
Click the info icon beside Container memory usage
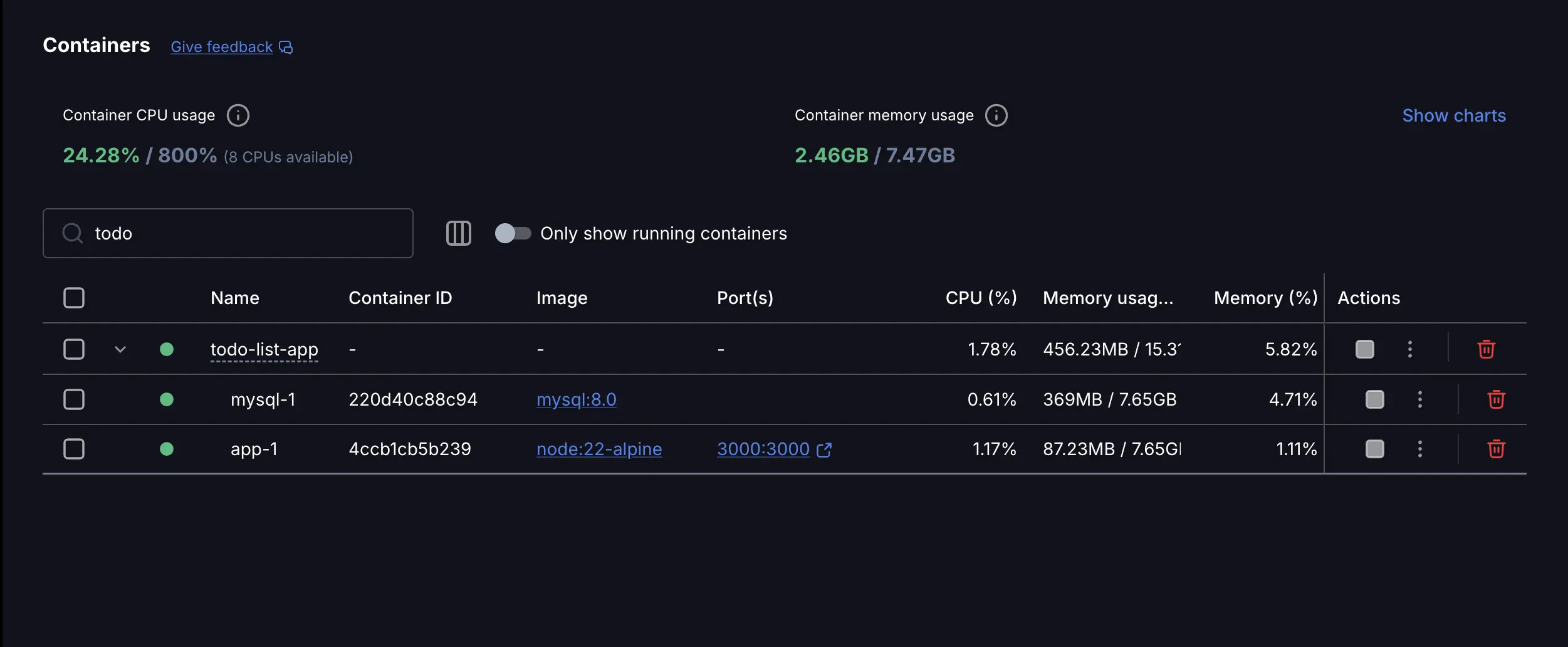coord(996,115)
